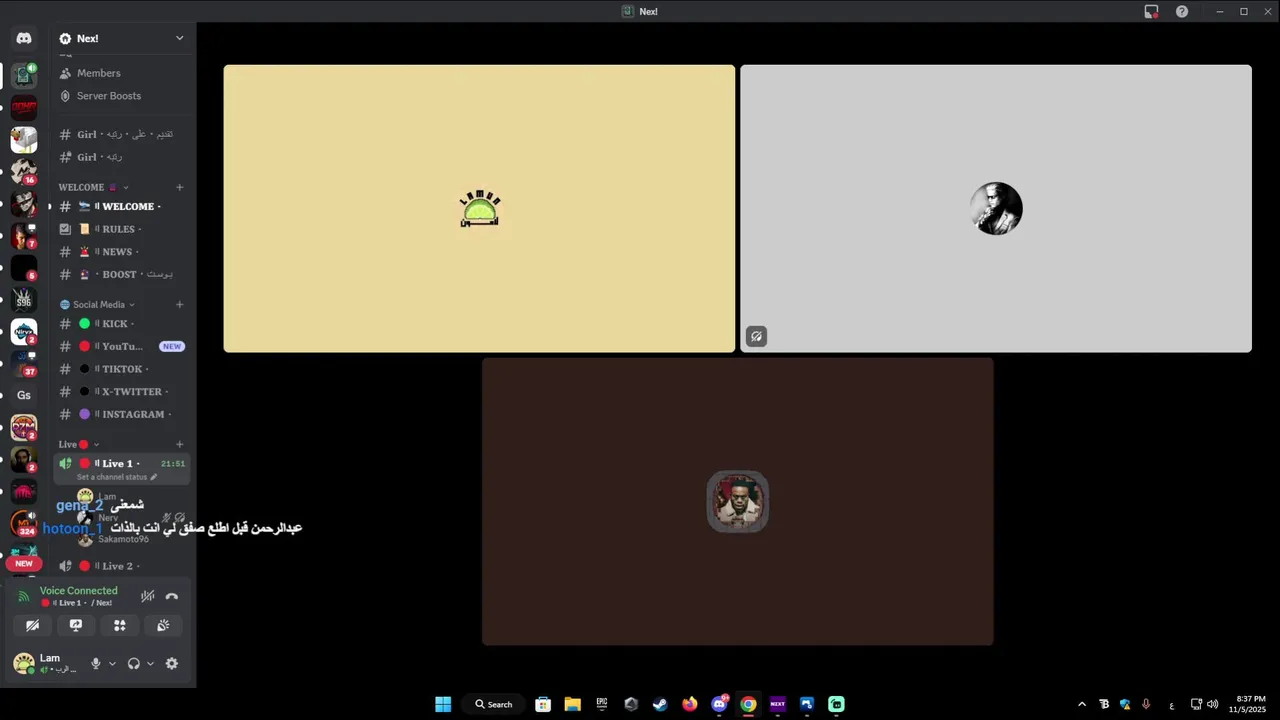Open the NEWS channel
The image size is (1280, 720).
point(121,252)
